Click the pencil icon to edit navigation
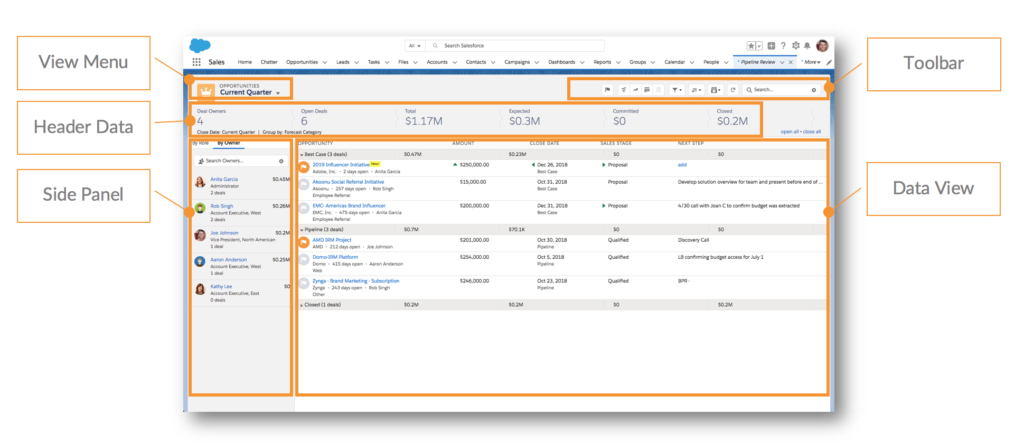 click(829, 62)
